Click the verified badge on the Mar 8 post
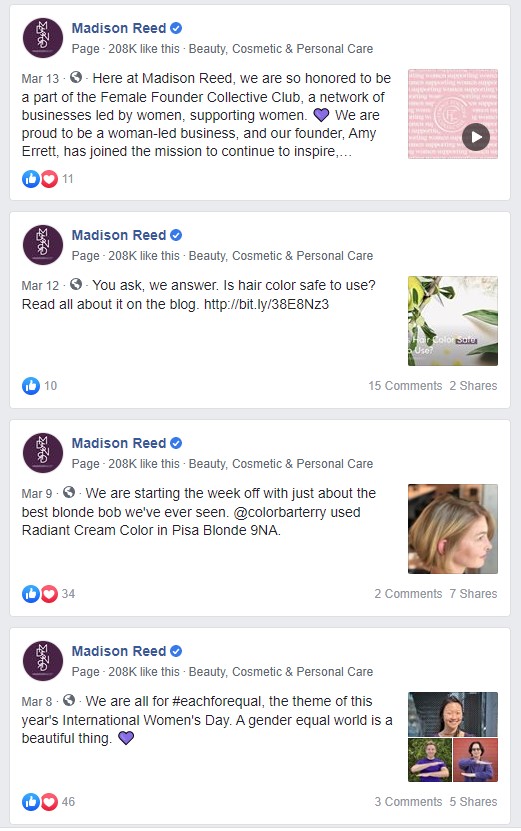 tap(176, 651)
